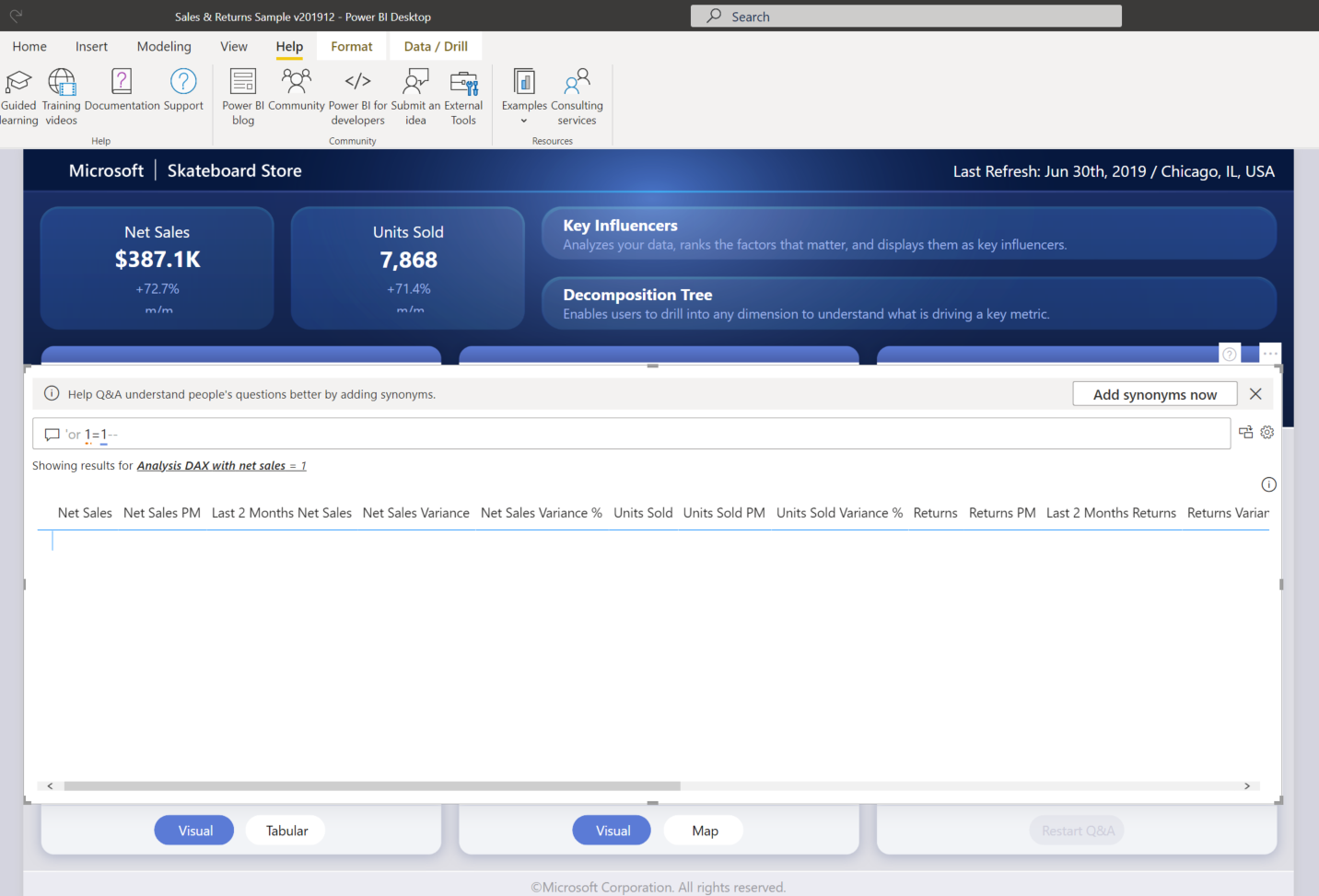This screenshot has height=896, width=1319.
Task: Open Power BI for developers
Action: tap(357, 97)
